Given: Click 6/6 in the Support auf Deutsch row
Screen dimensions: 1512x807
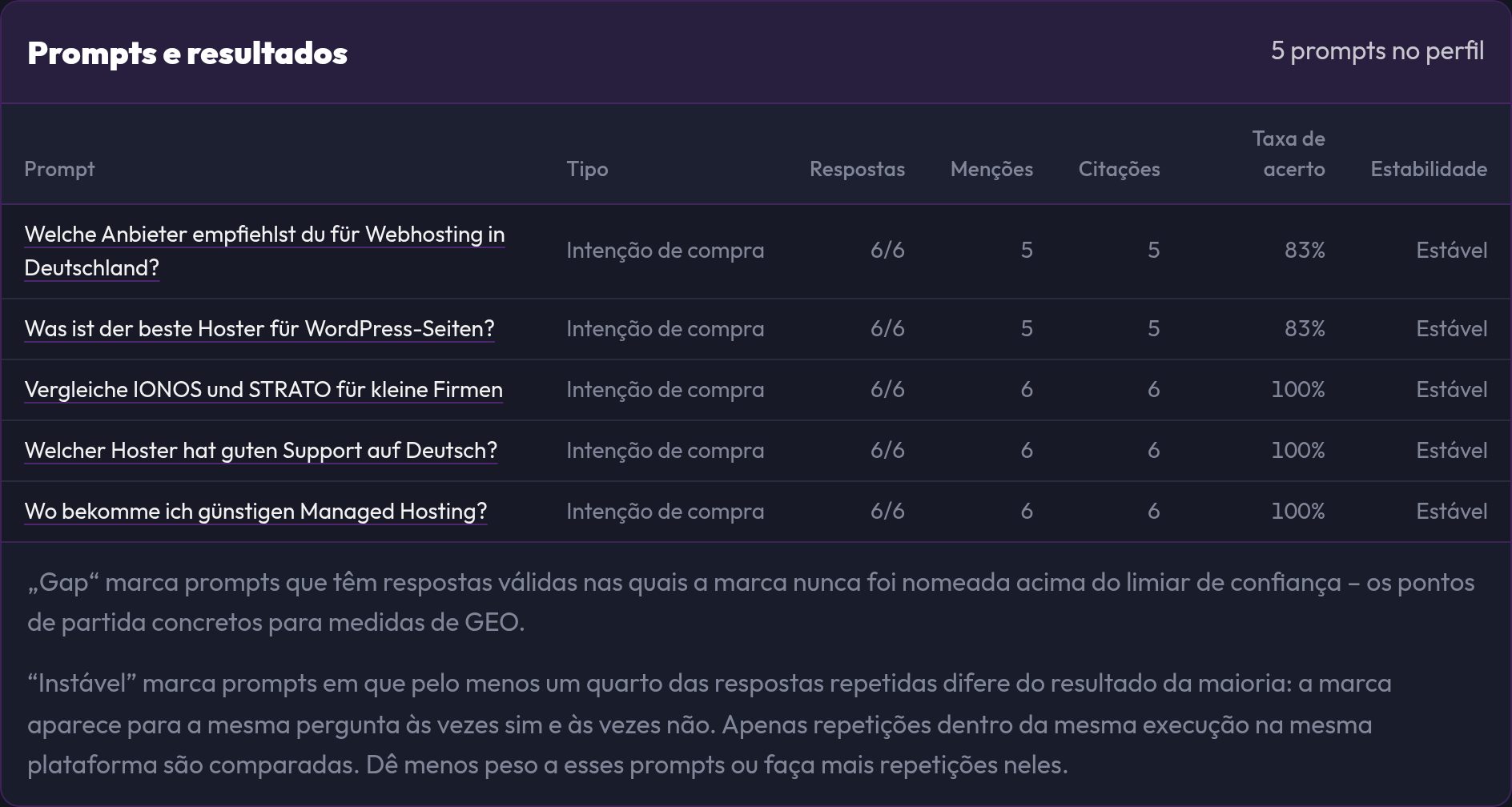Looking at the screenshot, I should [887, 451].
